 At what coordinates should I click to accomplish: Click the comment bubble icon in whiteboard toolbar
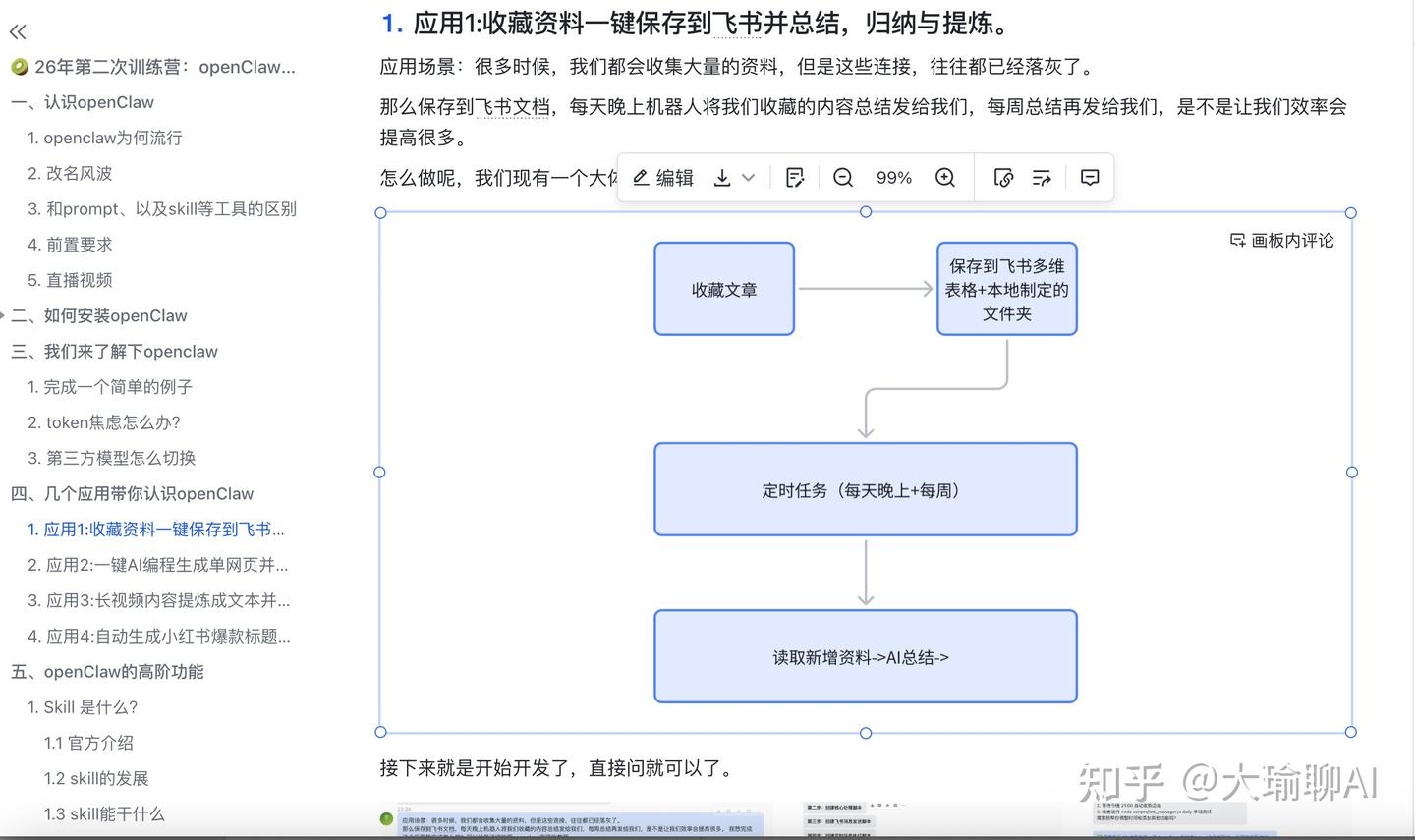point(1090,178)
